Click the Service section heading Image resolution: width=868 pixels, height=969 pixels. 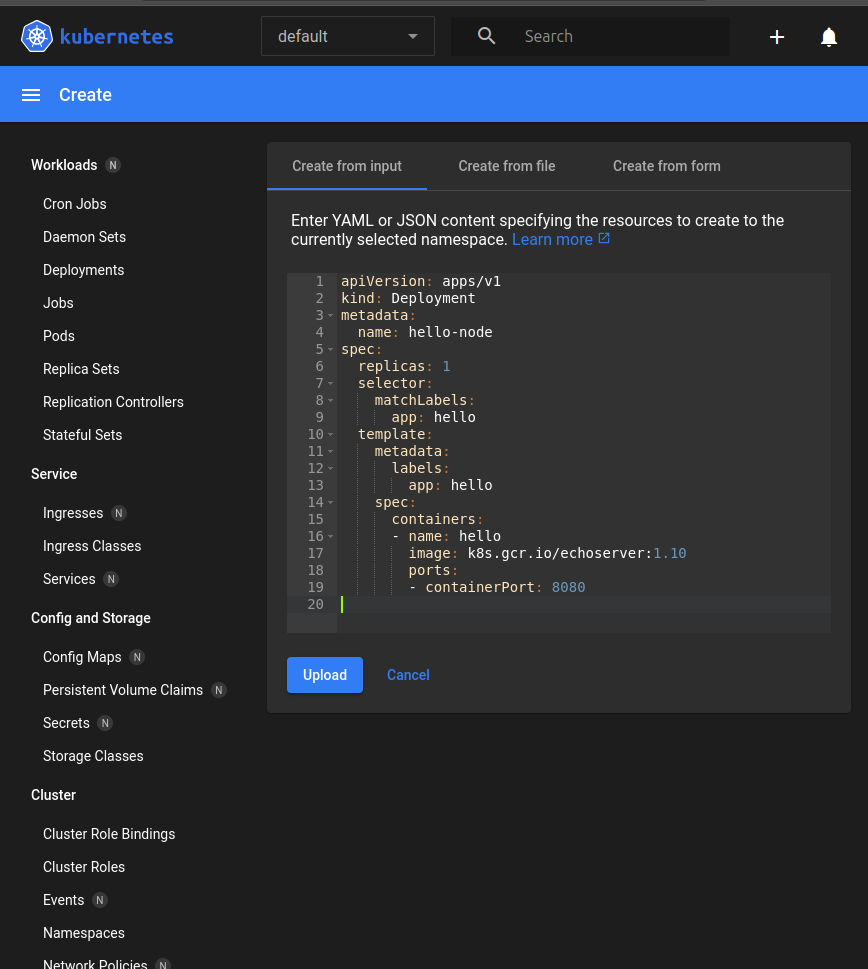54,474
